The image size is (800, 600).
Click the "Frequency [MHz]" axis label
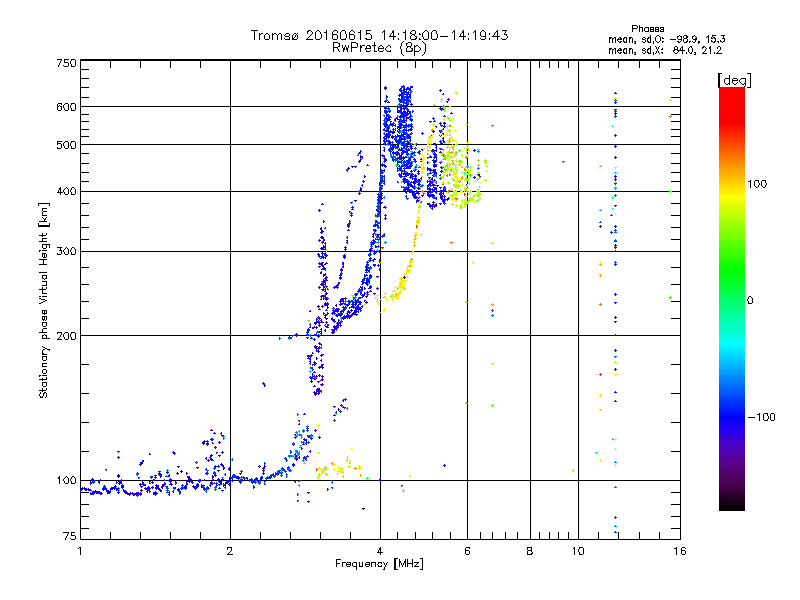pyautogui.click(x=379, y=564)
